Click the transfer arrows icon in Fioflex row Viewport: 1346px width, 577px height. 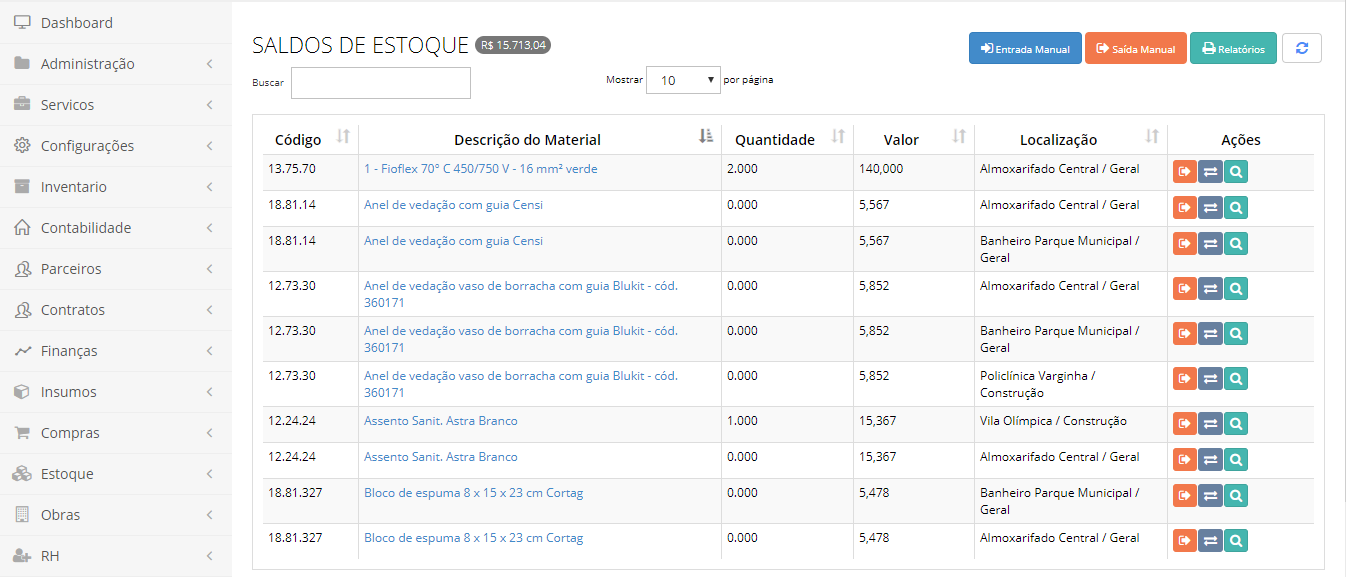tap(1210, 172)
